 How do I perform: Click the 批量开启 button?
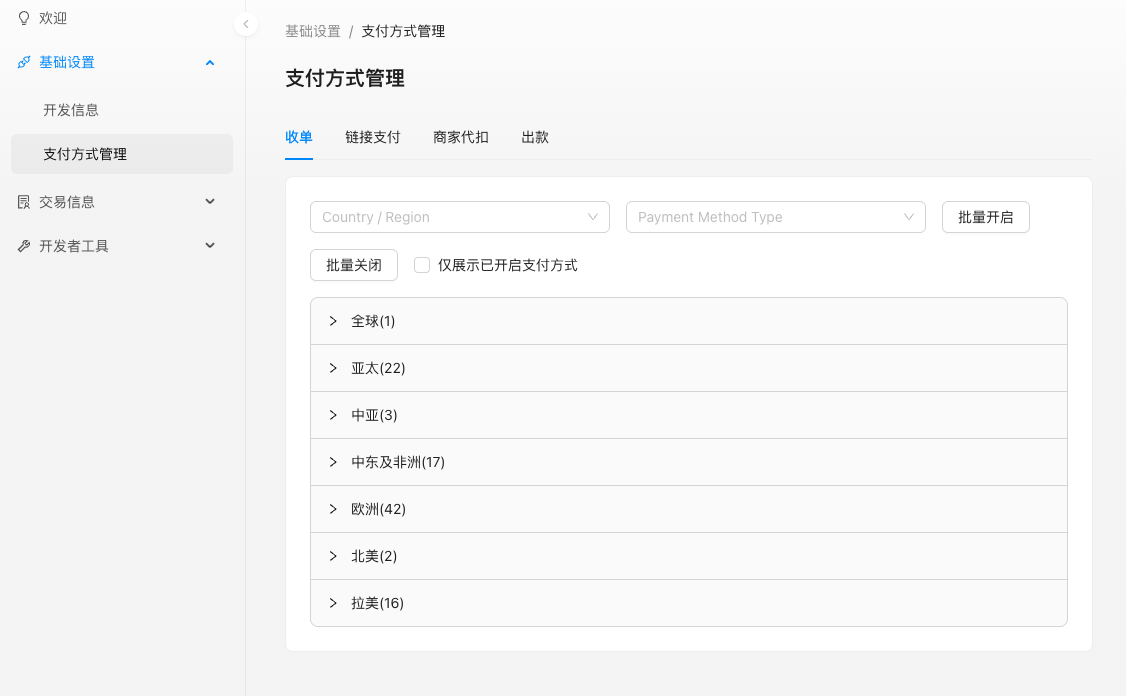pos(985,217)
